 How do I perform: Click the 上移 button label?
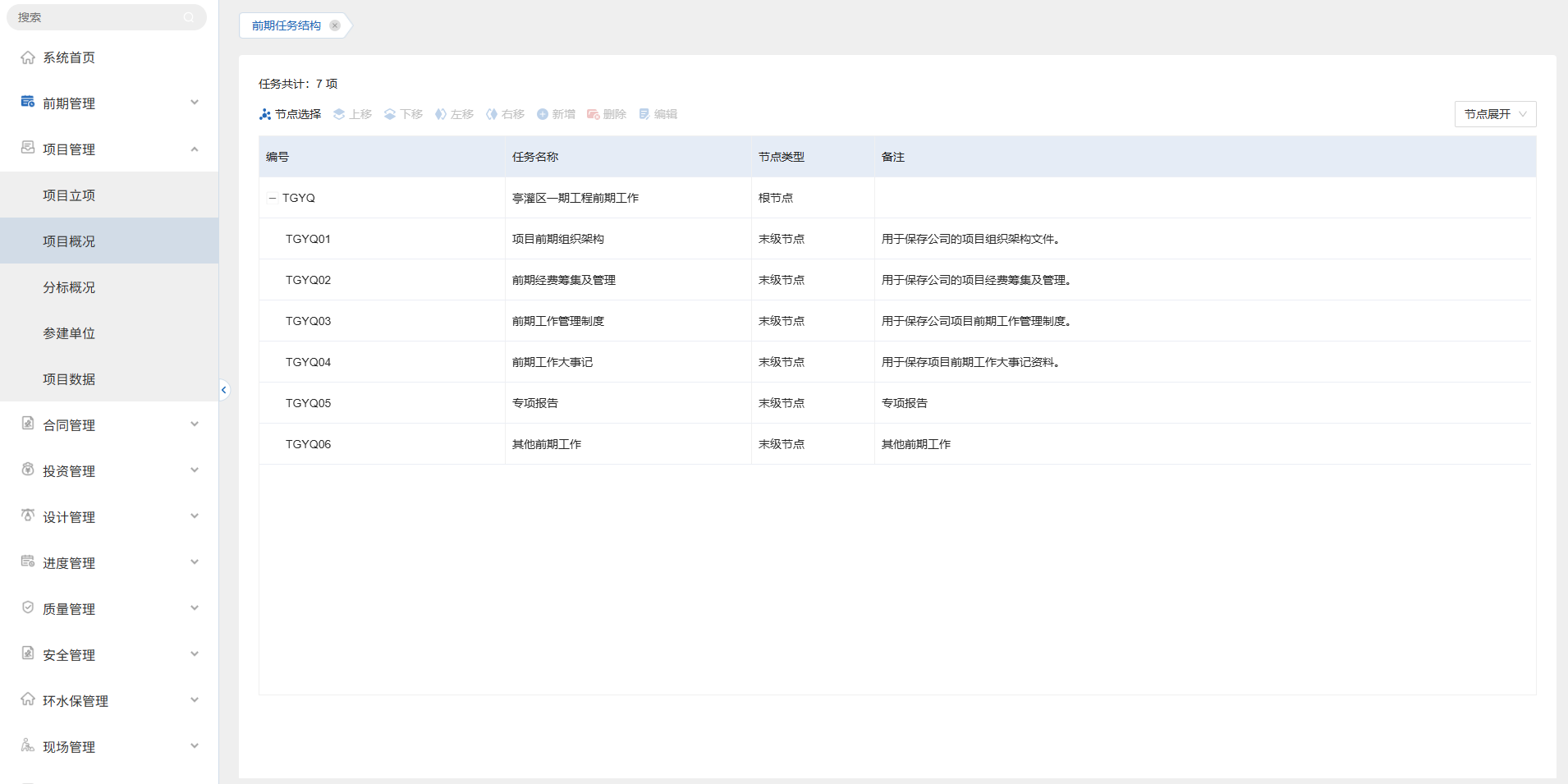pos(360,114)
